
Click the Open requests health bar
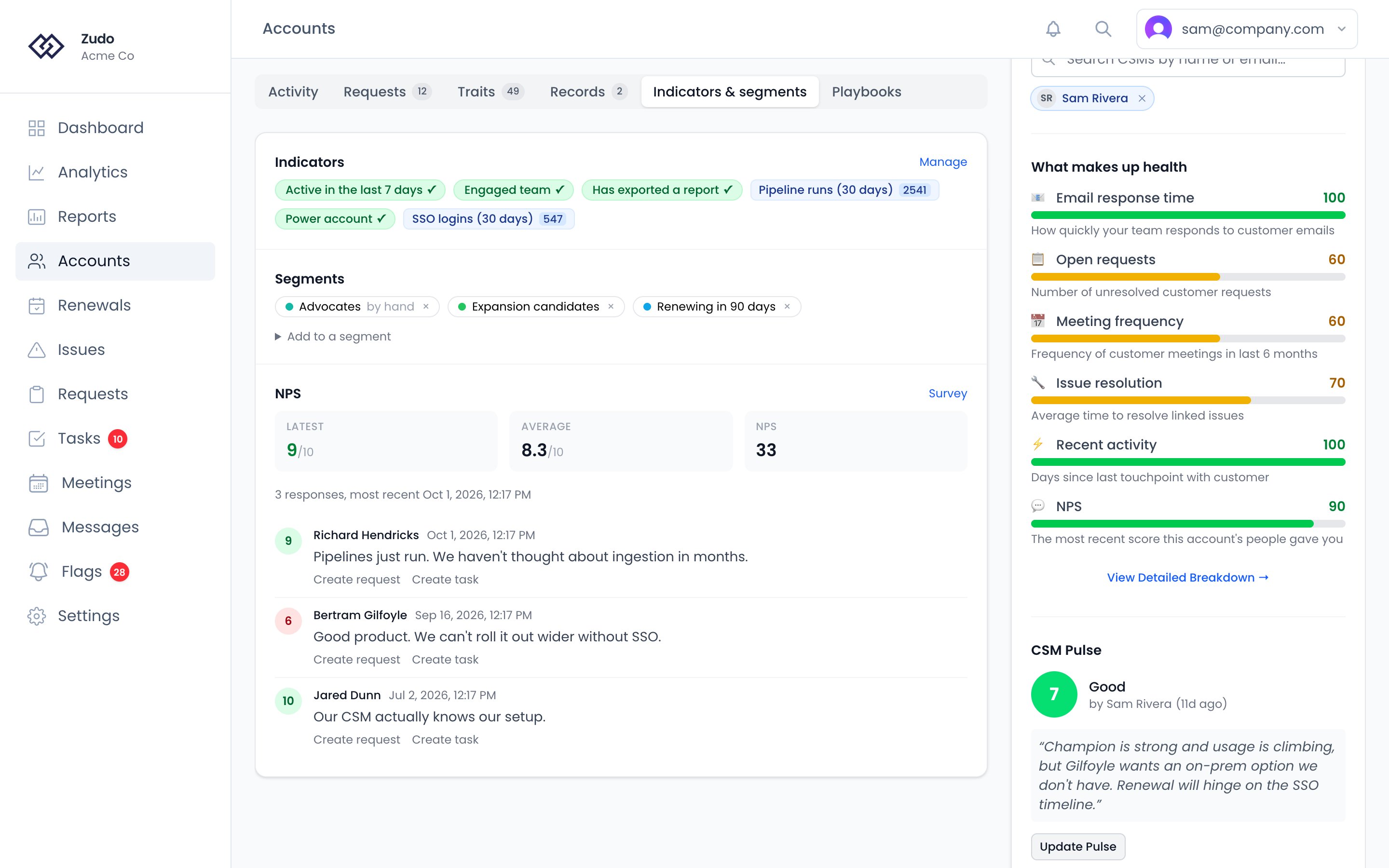[x=1187, y=277]
